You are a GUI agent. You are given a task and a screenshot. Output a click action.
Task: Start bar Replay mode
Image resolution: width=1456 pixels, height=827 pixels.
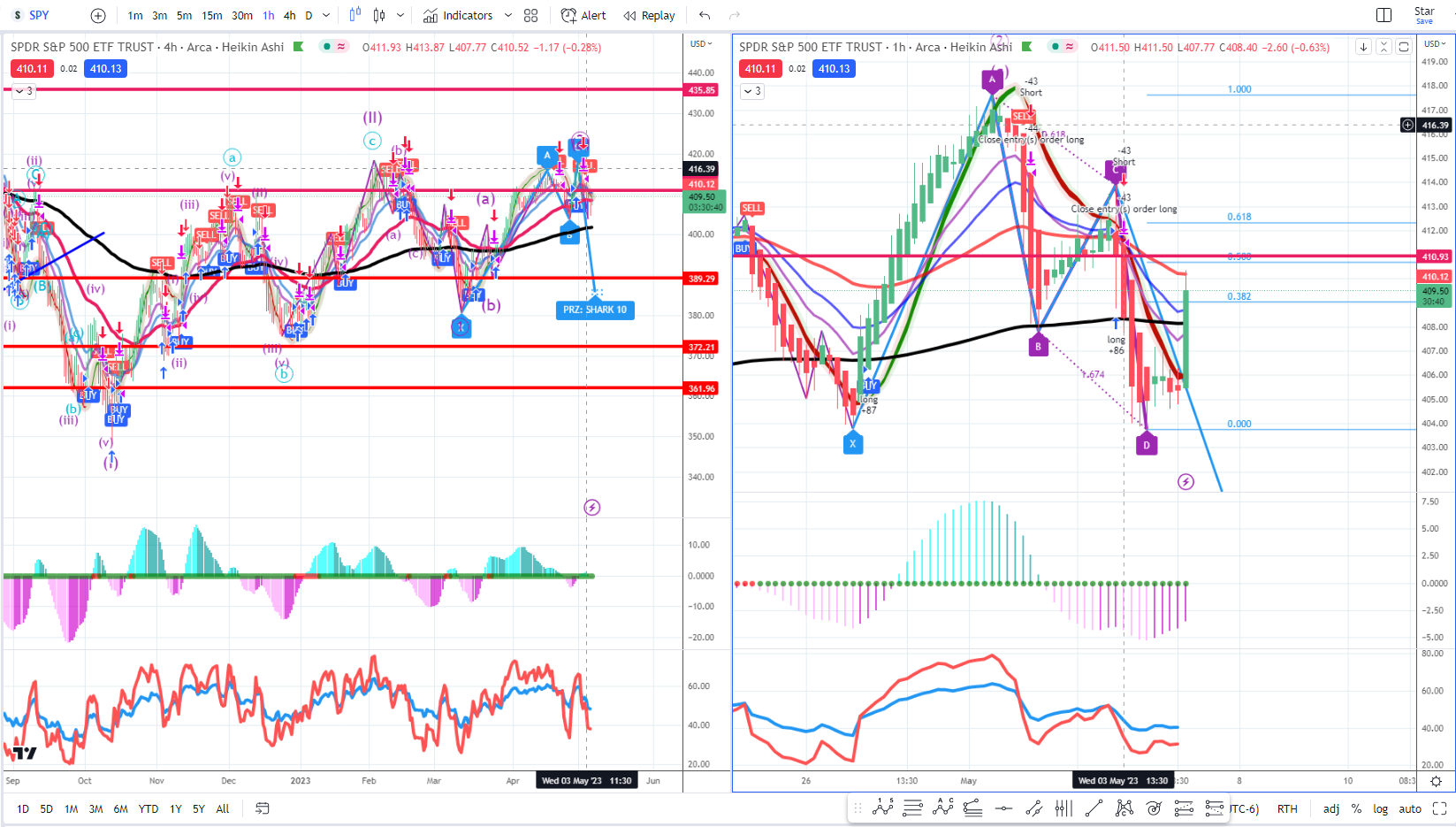coord(649,15)
